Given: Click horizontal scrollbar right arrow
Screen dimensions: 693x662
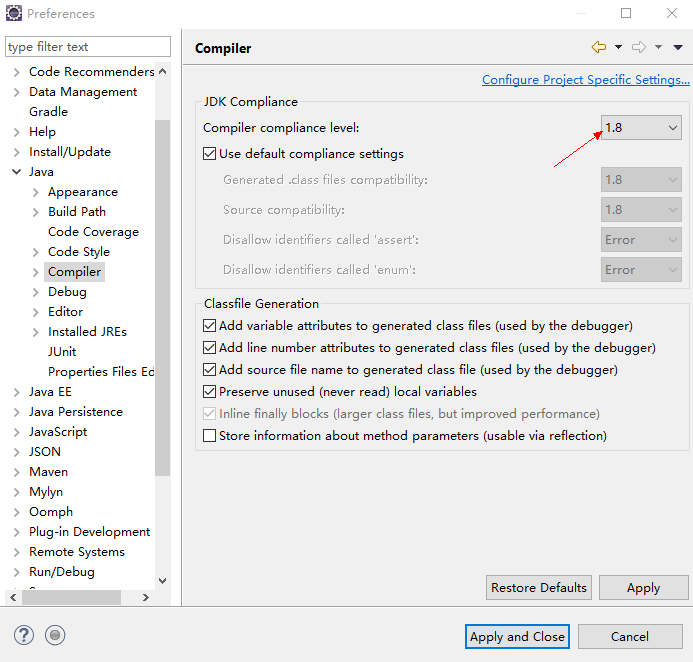Looking at the screenshot, I should pos(146,597).
